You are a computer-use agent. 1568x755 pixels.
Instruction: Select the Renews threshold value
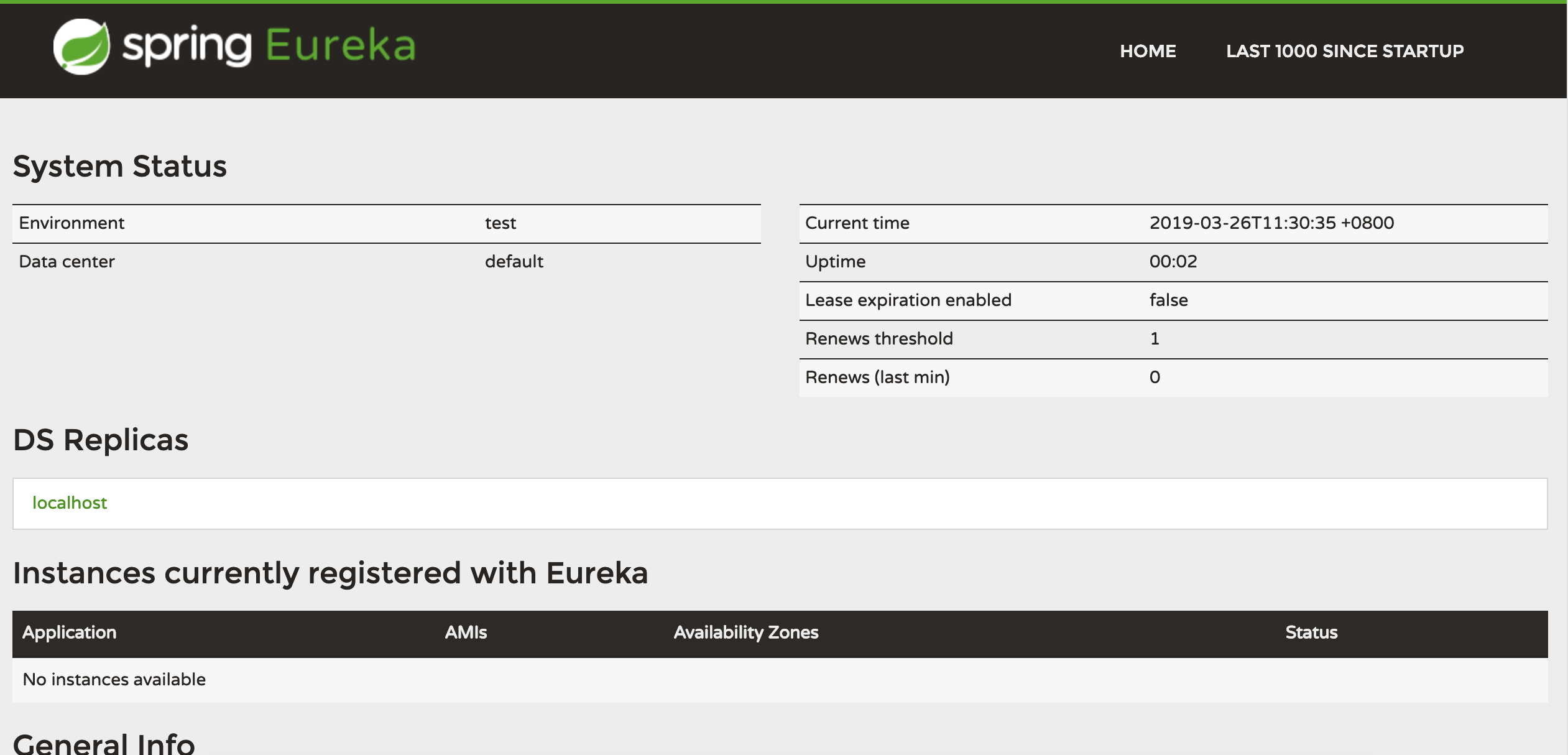tap(1155, 338)
